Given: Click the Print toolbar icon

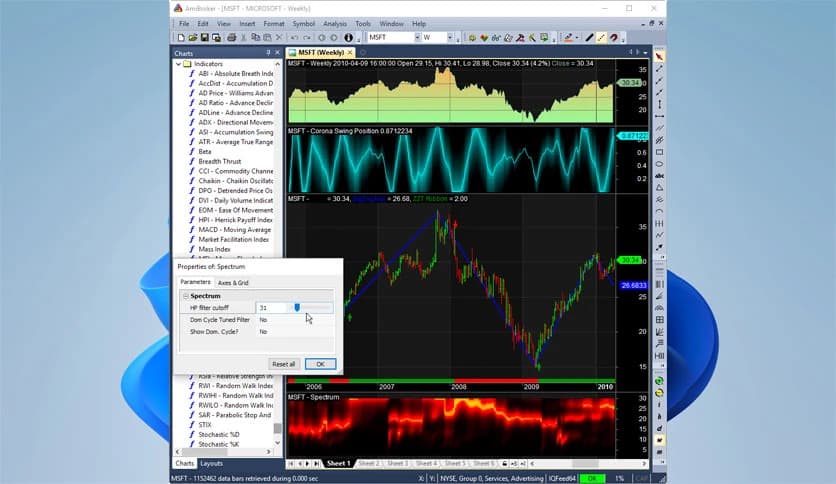Looking at the screenshot, I should [231, 38].
